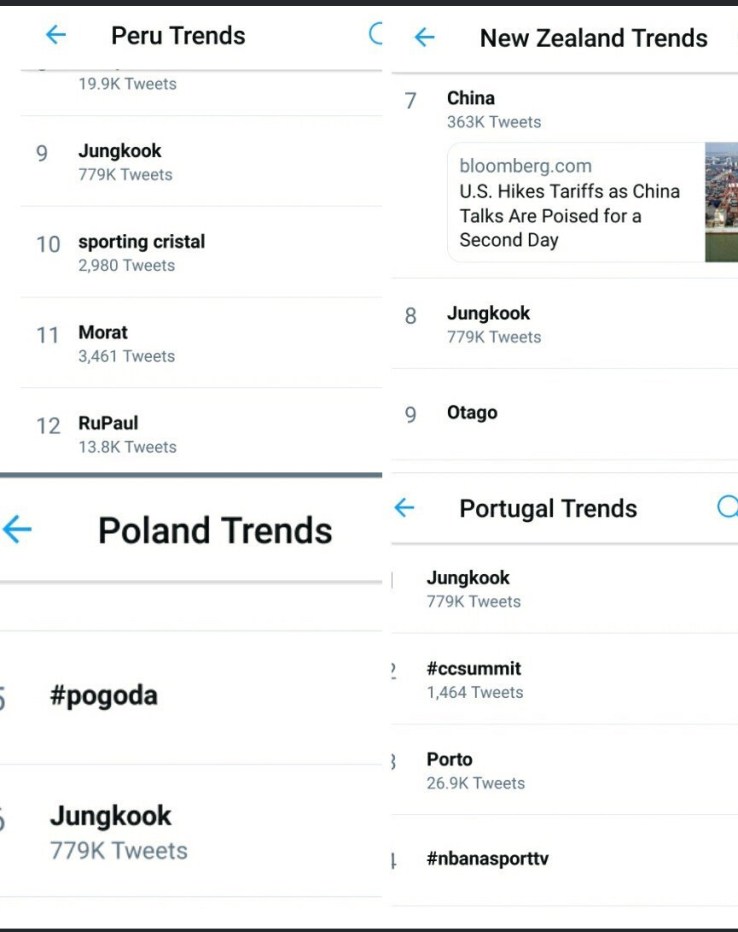Select the sporting cristal trend
Screen dimensions: 738x932
[x=141, y=252]
